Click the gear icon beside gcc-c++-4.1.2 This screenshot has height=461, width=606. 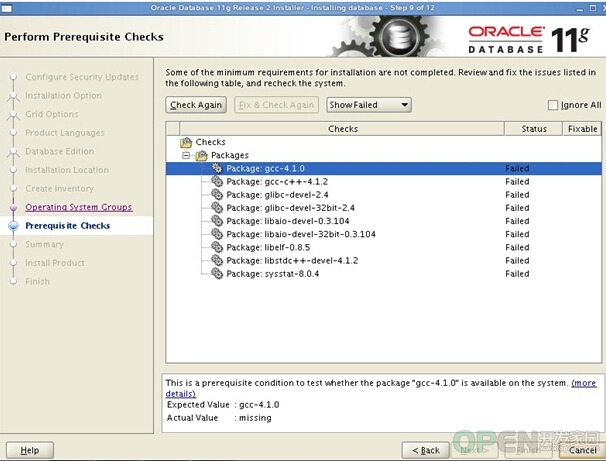tap(217, 181)
